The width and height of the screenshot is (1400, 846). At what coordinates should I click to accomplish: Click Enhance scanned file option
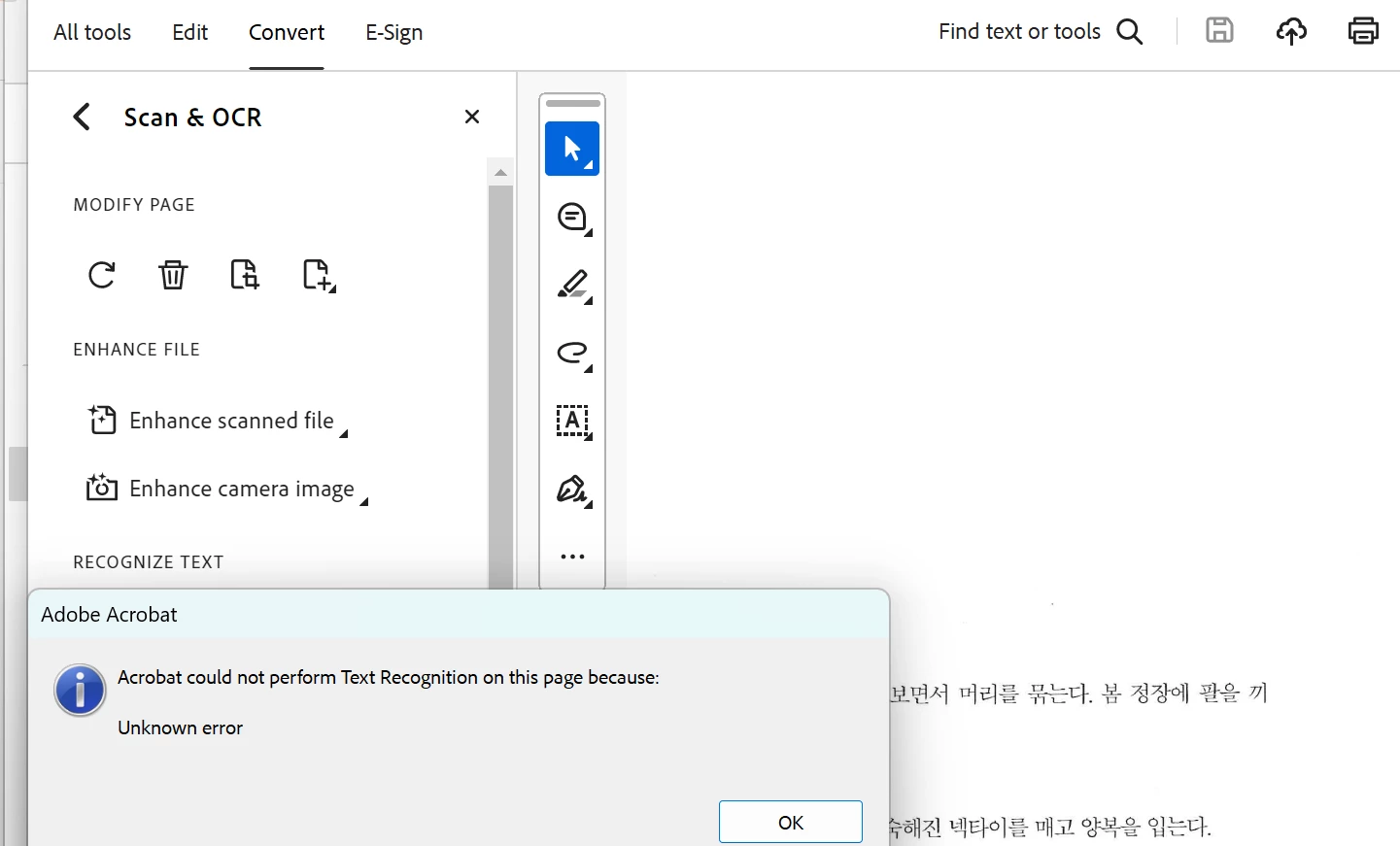tap(231, 421)
